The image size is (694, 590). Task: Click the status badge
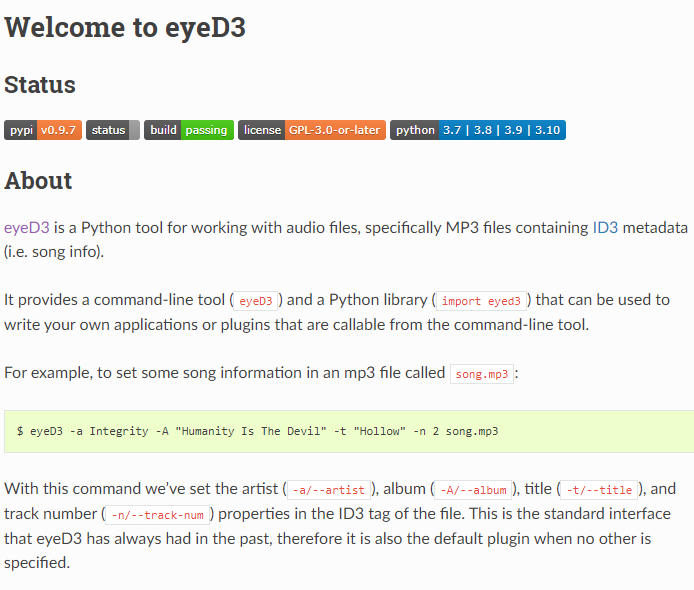pyautogui.click(x=112, y=130)
